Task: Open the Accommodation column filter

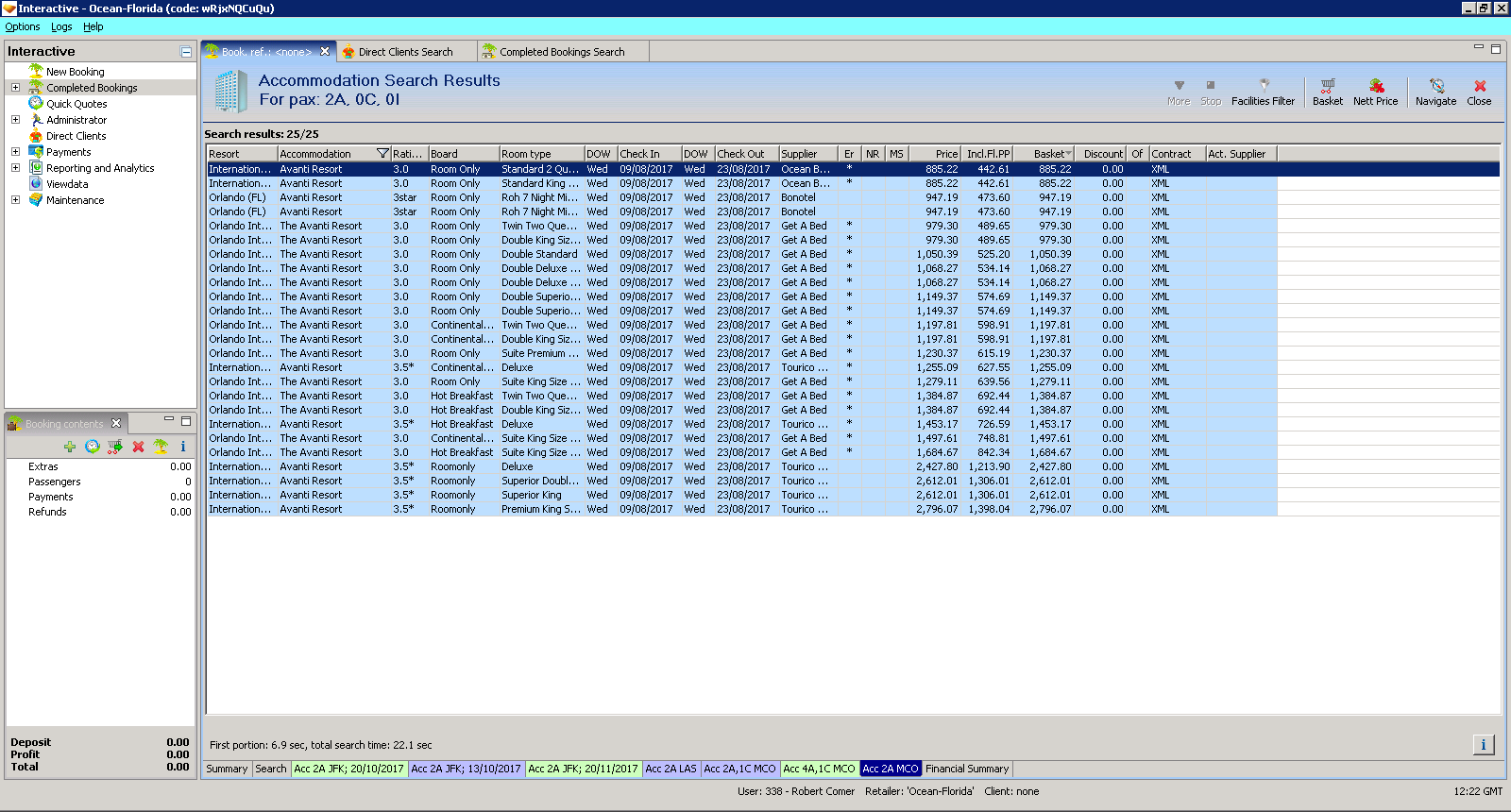Action: pyautogui.click(x=382, y=154)
